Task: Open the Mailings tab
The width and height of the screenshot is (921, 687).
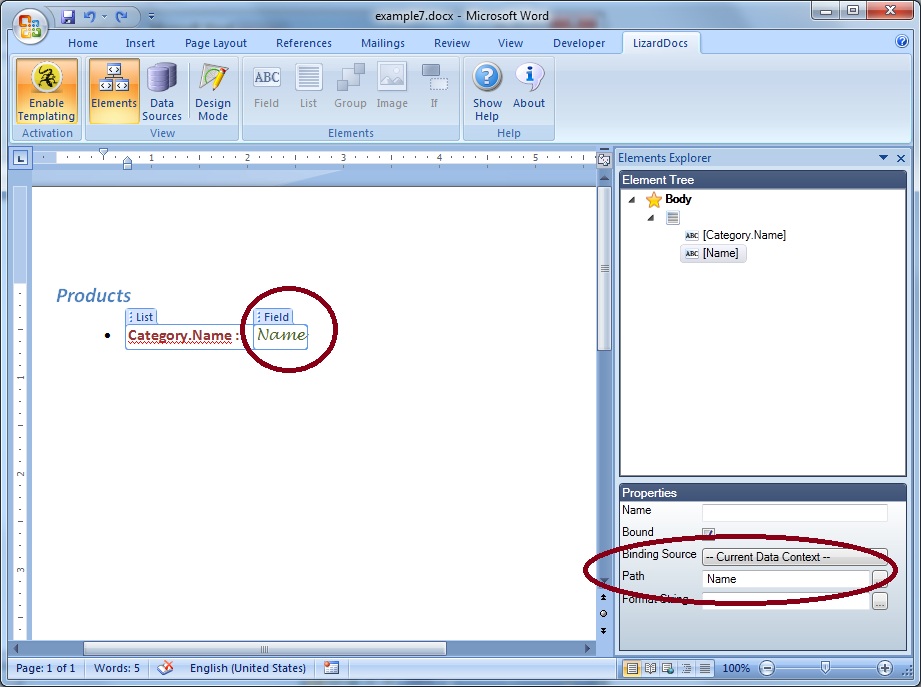Action: click(382, 43)
